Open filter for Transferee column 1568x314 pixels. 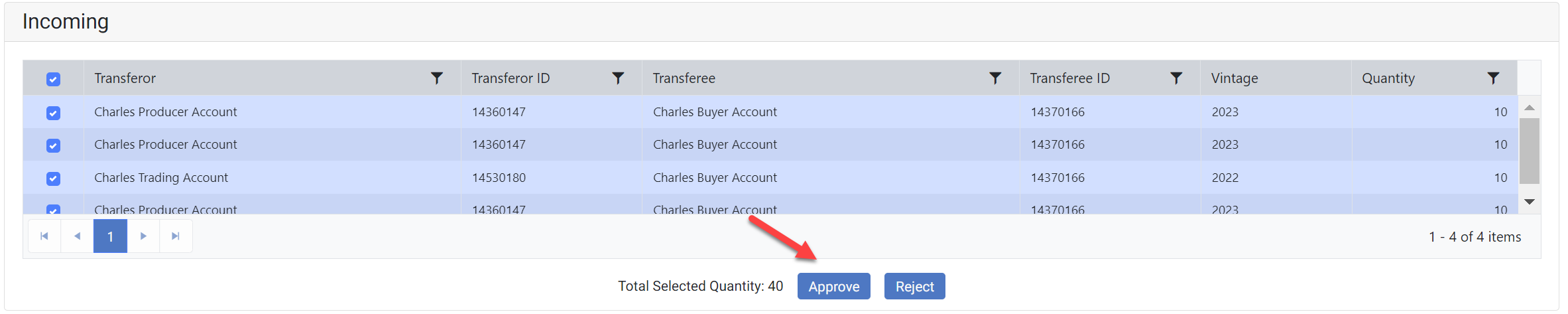click(x=995, y=78)
